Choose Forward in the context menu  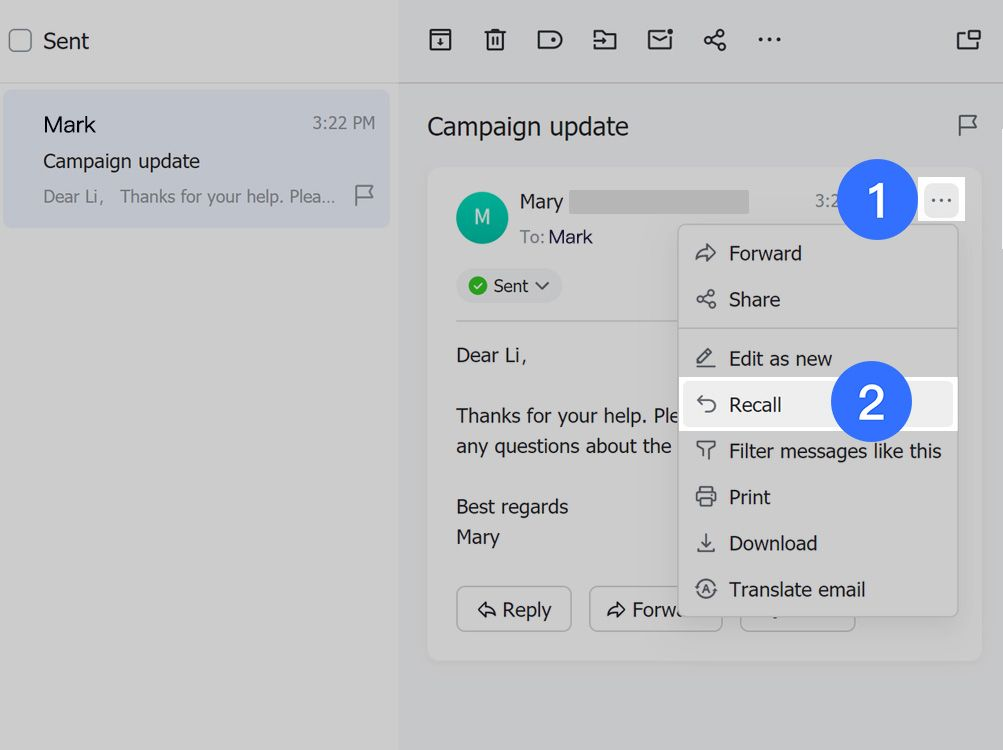(765, 253)
